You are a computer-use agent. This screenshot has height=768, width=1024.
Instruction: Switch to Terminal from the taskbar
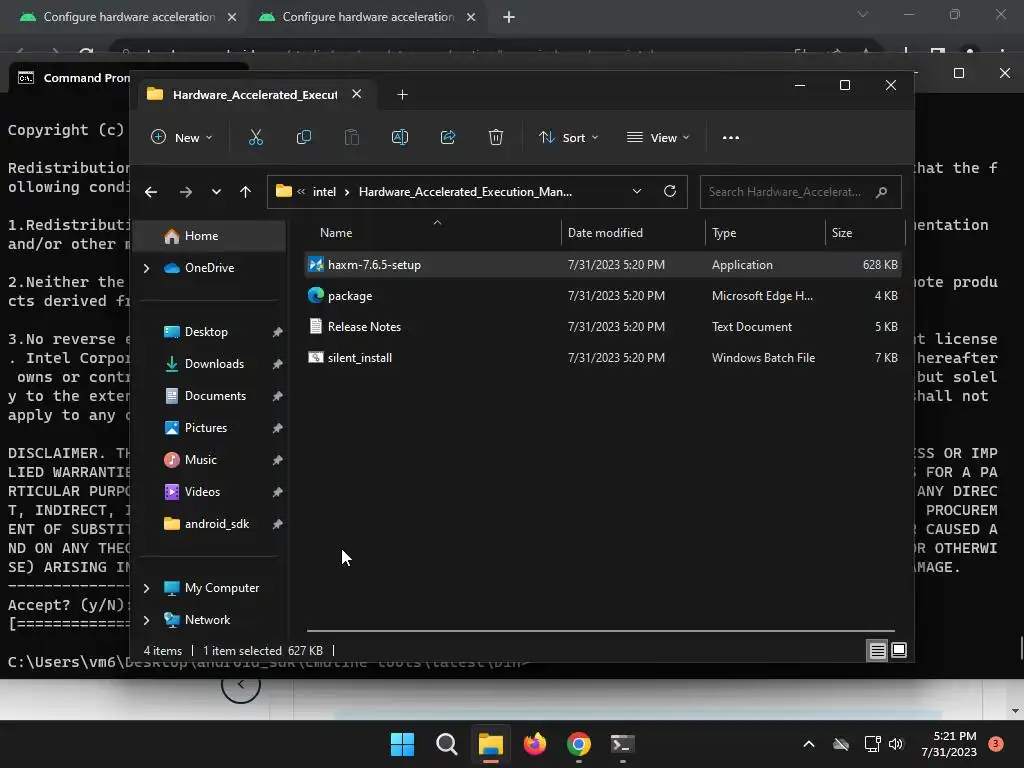click(x=622, y=744)
